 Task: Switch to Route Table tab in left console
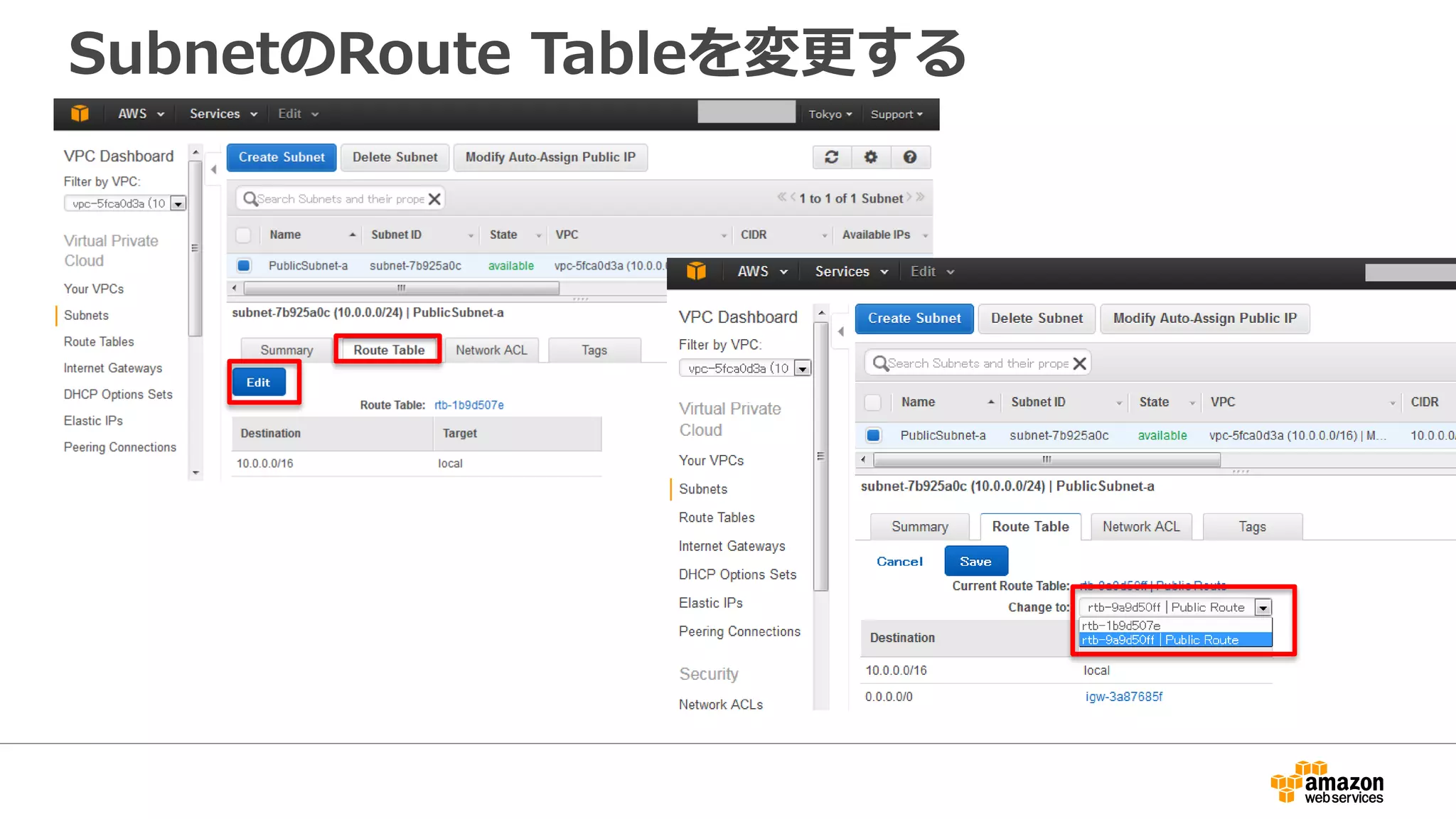click(389, 350)
